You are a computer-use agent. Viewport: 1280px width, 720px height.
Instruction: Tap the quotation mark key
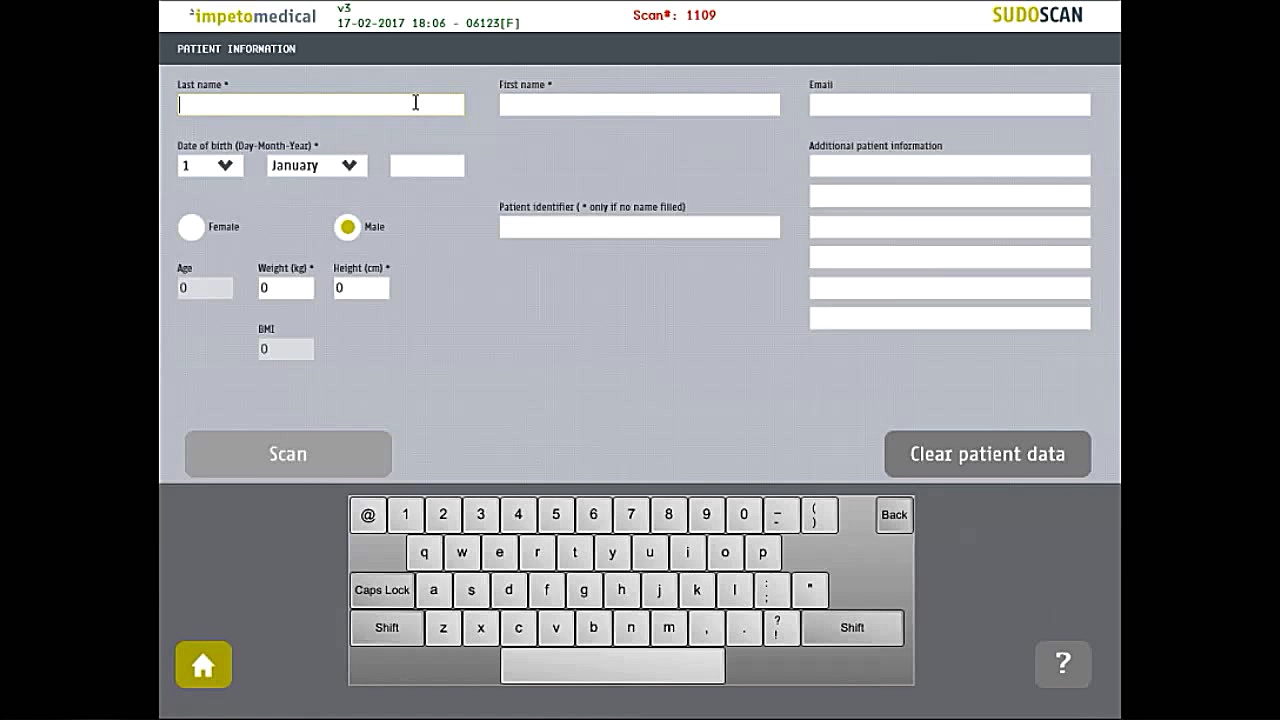810,590
